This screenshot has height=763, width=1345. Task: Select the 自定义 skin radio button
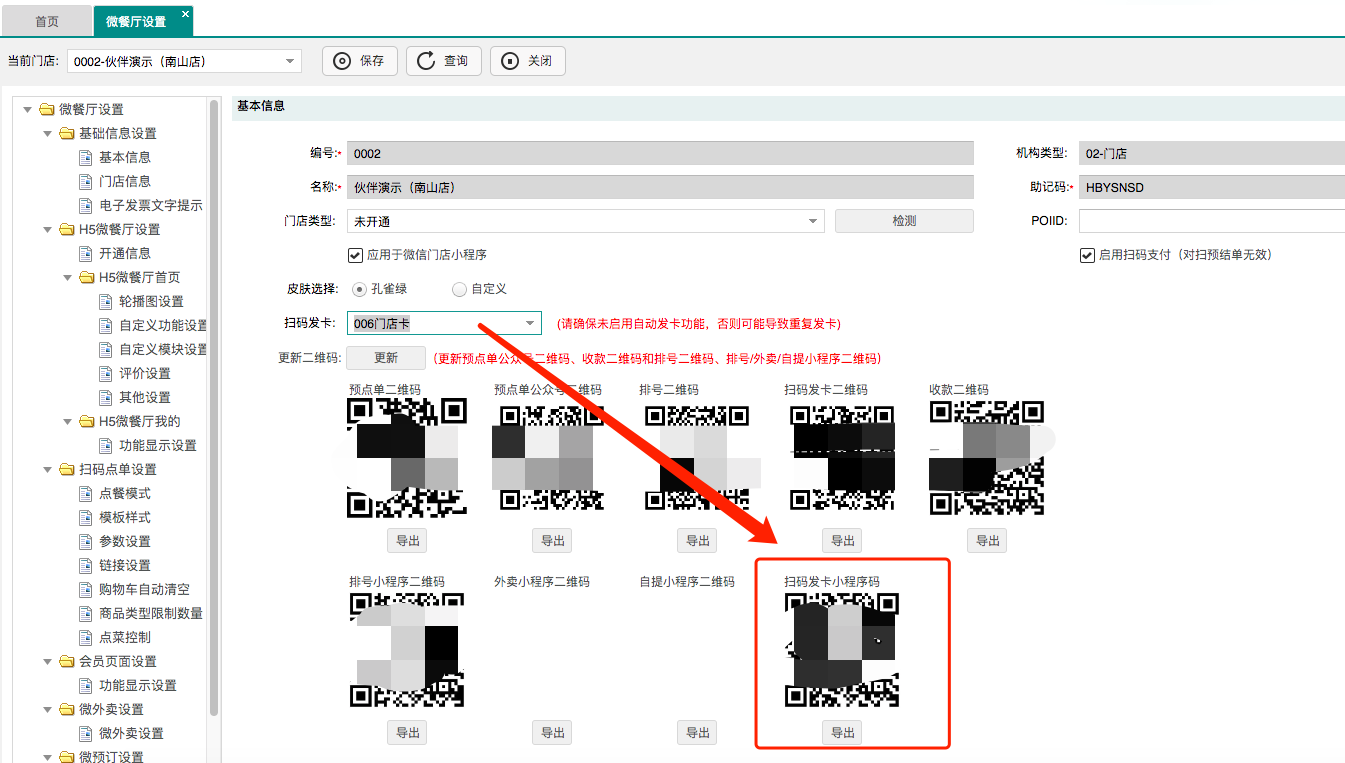(459, 289)
